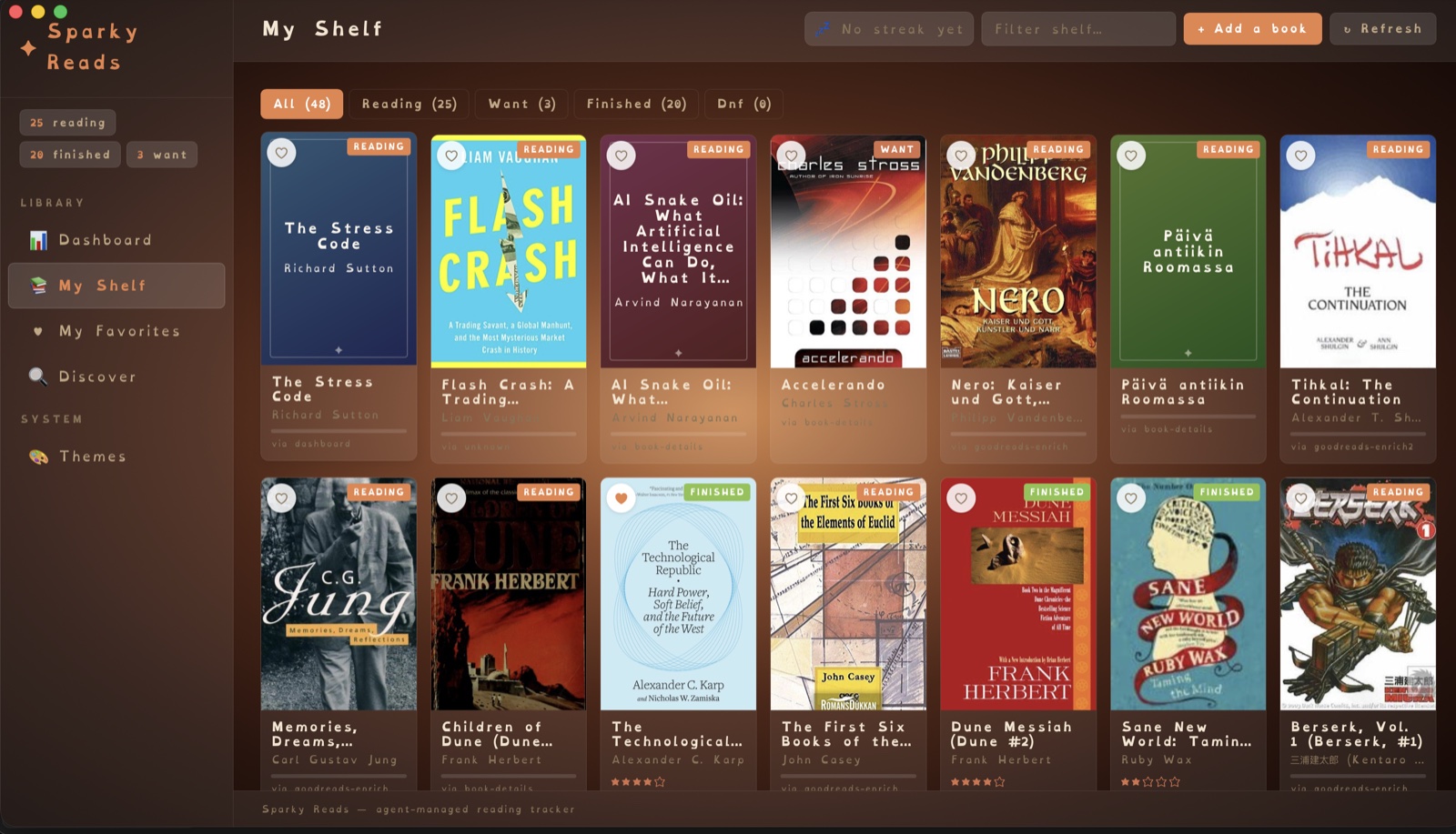Open Nero book cover by Vandenberg

click(x=1018, y=252)
